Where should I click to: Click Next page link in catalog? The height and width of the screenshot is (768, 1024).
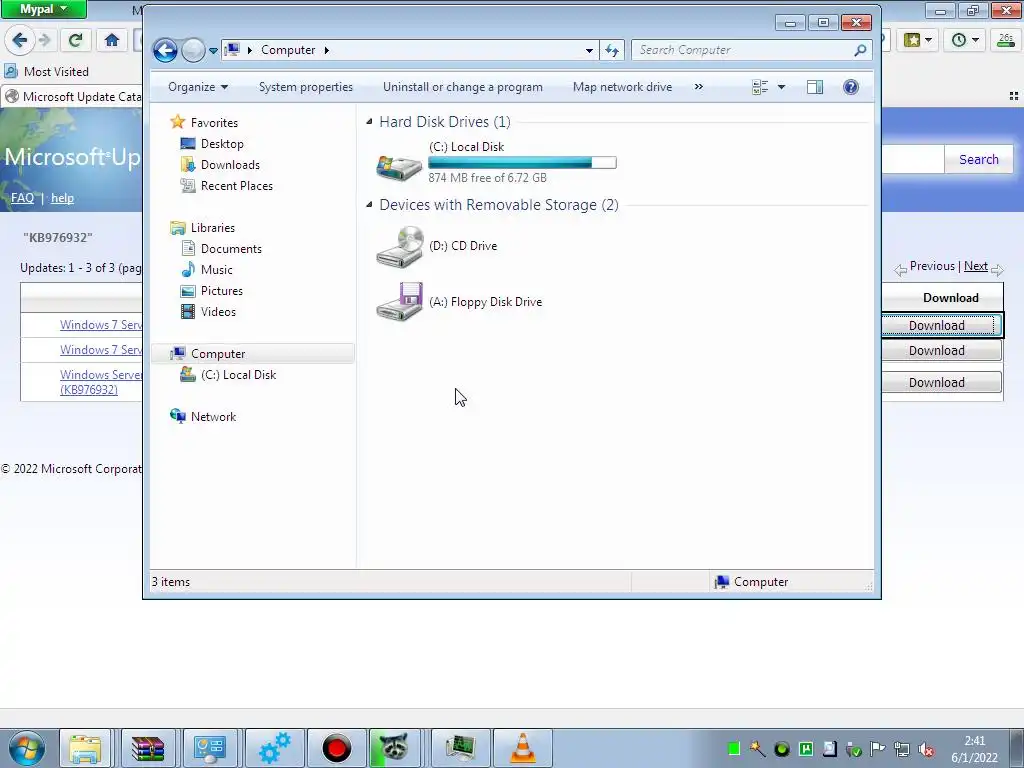coord(976,266)
